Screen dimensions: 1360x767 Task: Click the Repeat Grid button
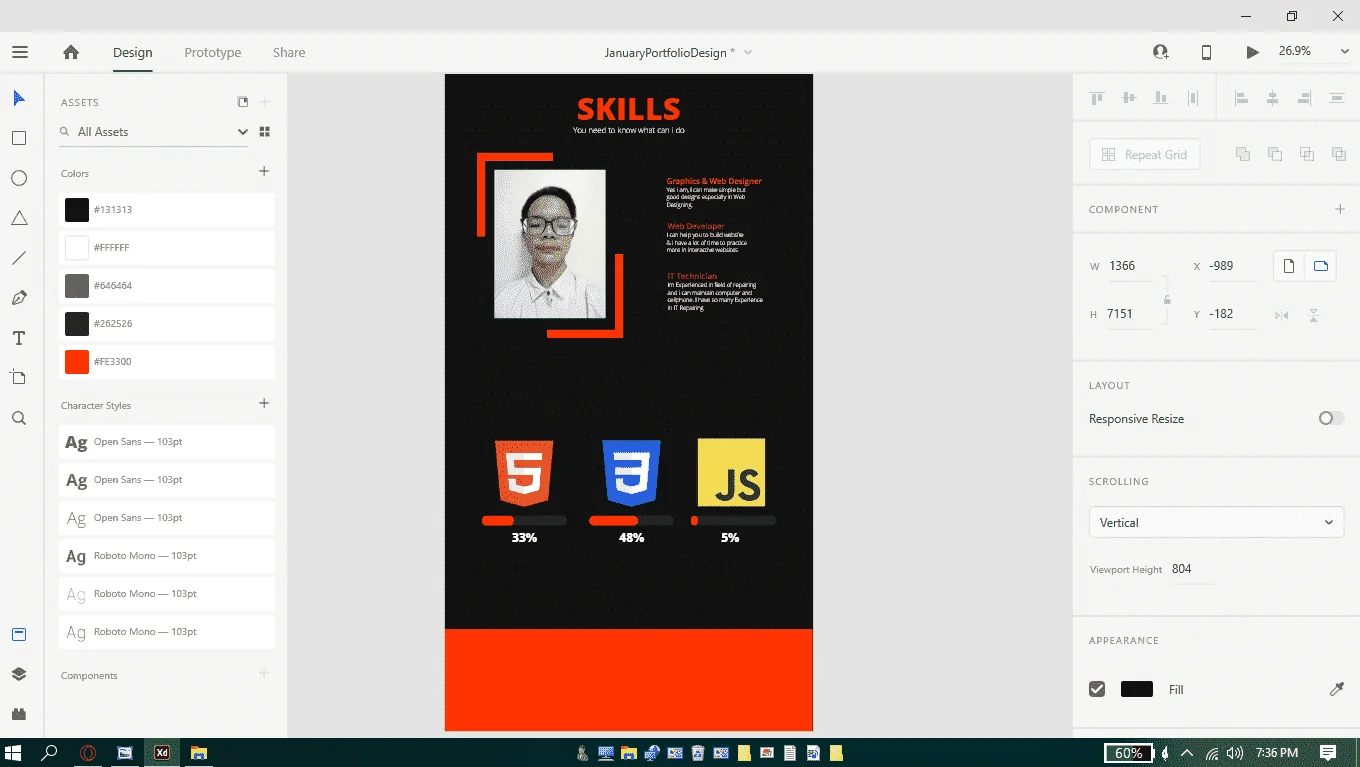pos(1144,154)
